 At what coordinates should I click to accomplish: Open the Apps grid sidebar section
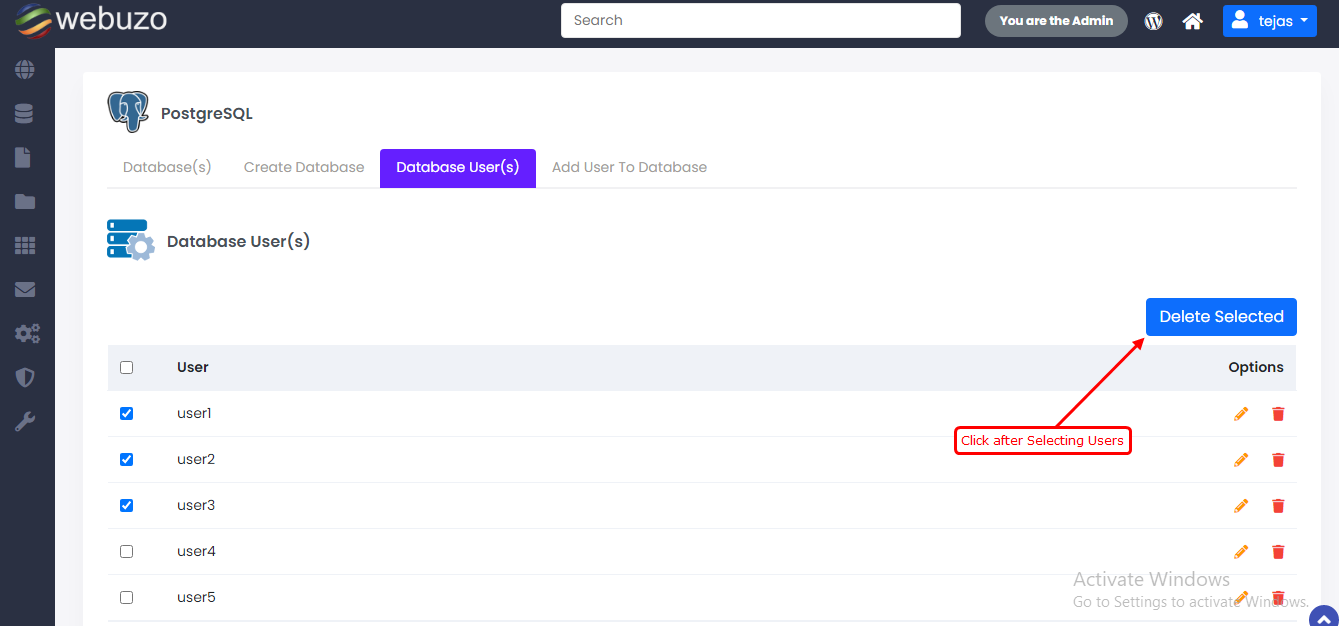pos(24,245)
